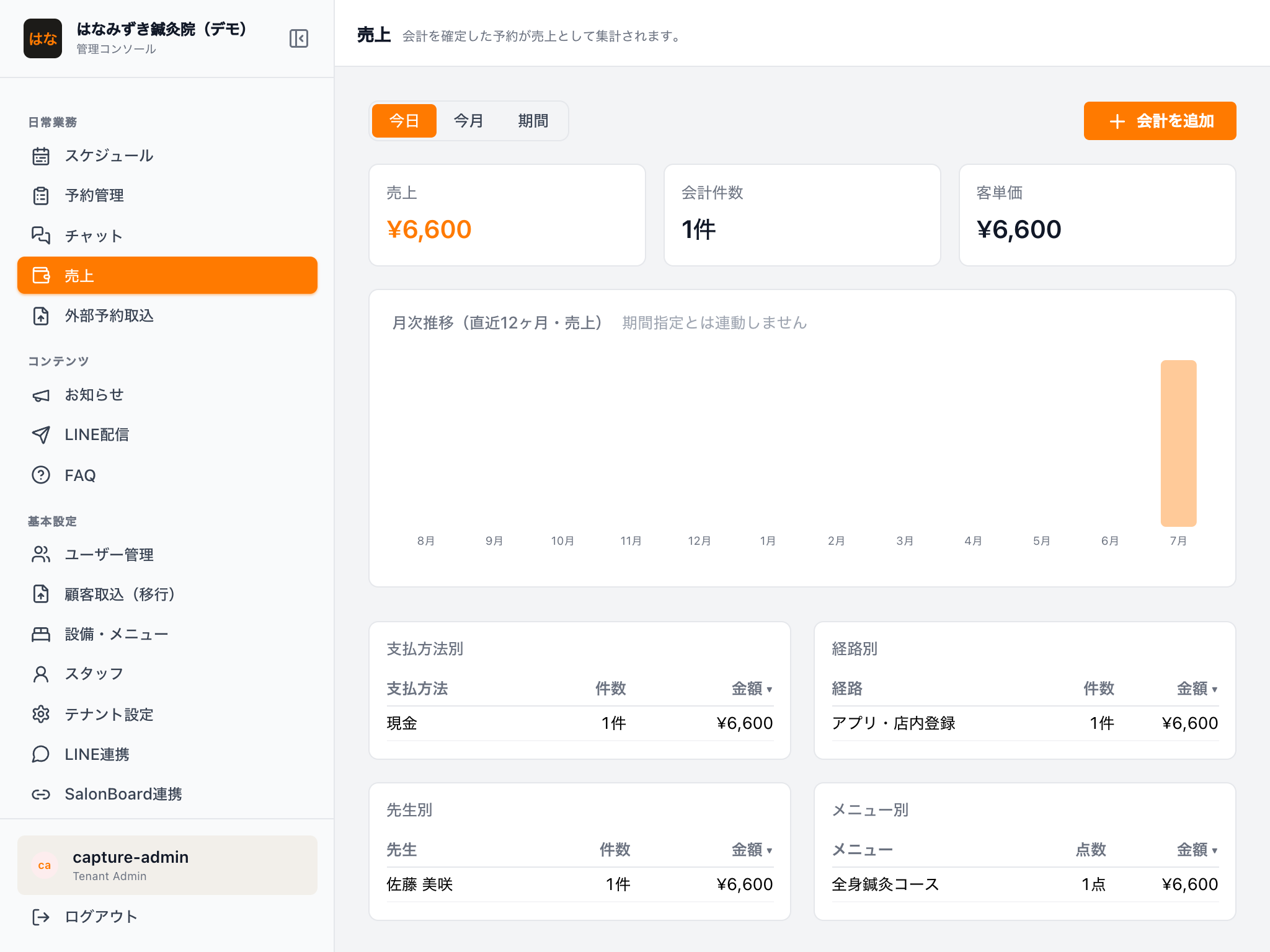
Task: Go to 予約管理 page
Action: [x=167, y=196]
